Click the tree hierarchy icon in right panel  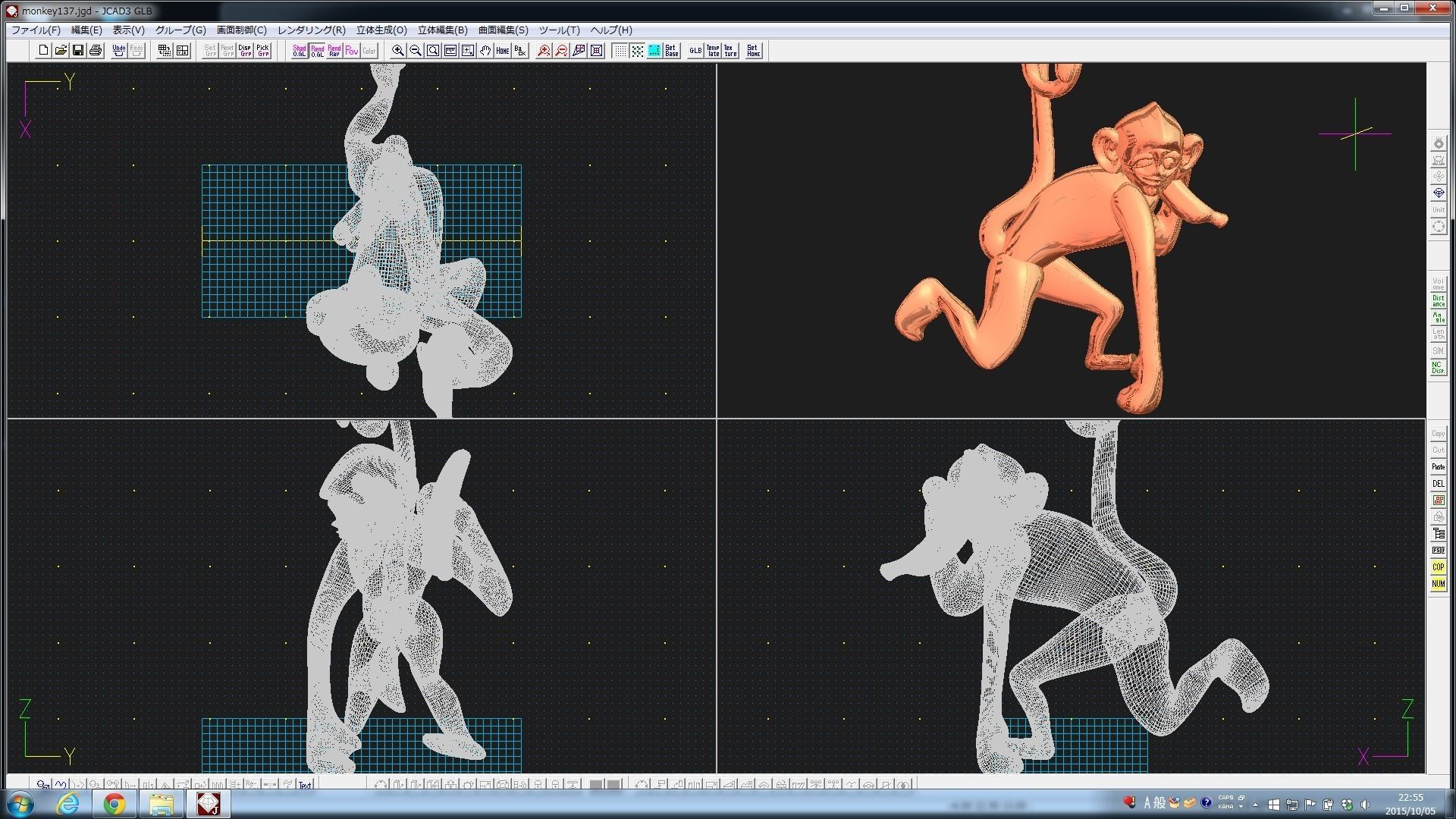pyautogui.click(x=1438, y=534)
